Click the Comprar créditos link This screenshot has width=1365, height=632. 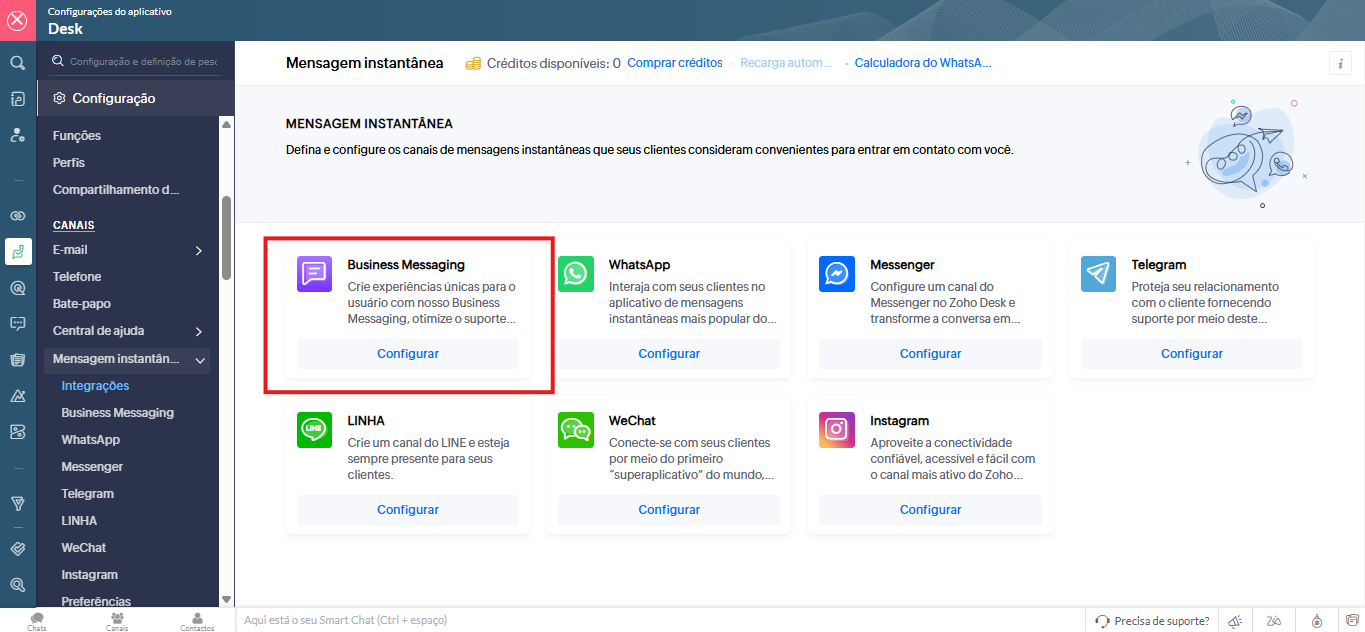tap(674, 63)
